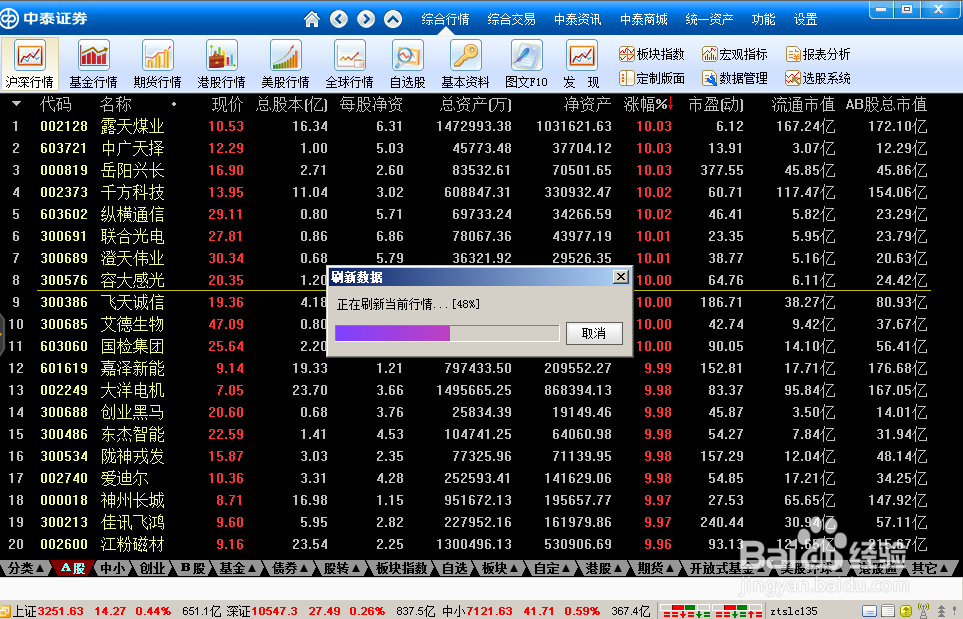This screenshot has width=963, height=619.
Task: Expand the 分类 bottom tab
Action: click(25, 568)
